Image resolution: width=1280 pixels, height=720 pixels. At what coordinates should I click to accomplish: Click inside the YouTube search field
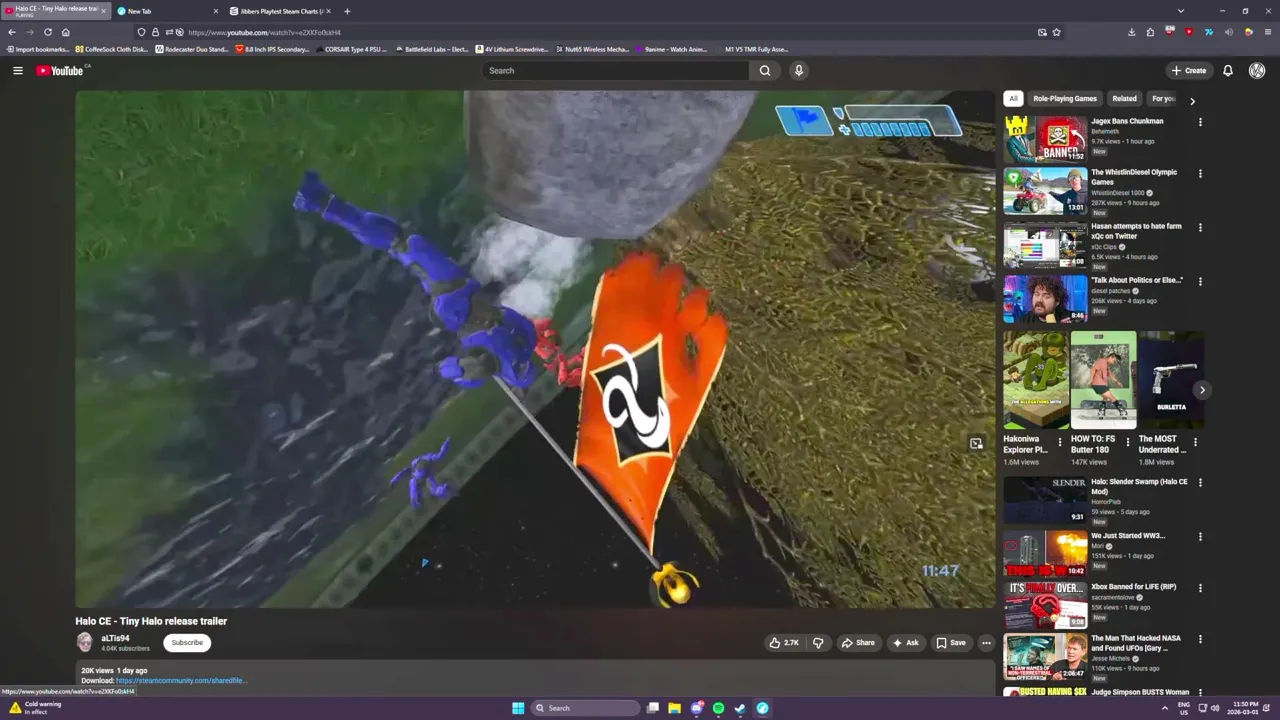tap(615, 70)
